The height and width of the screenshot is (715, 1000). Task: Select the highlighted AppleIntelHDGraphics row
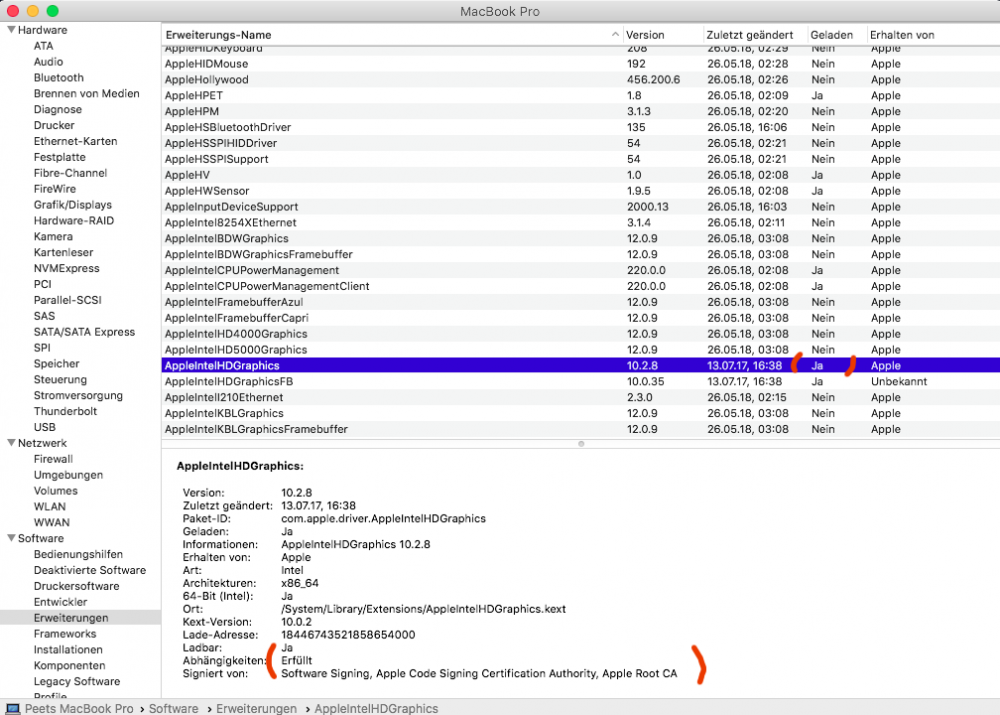point(580,365)
